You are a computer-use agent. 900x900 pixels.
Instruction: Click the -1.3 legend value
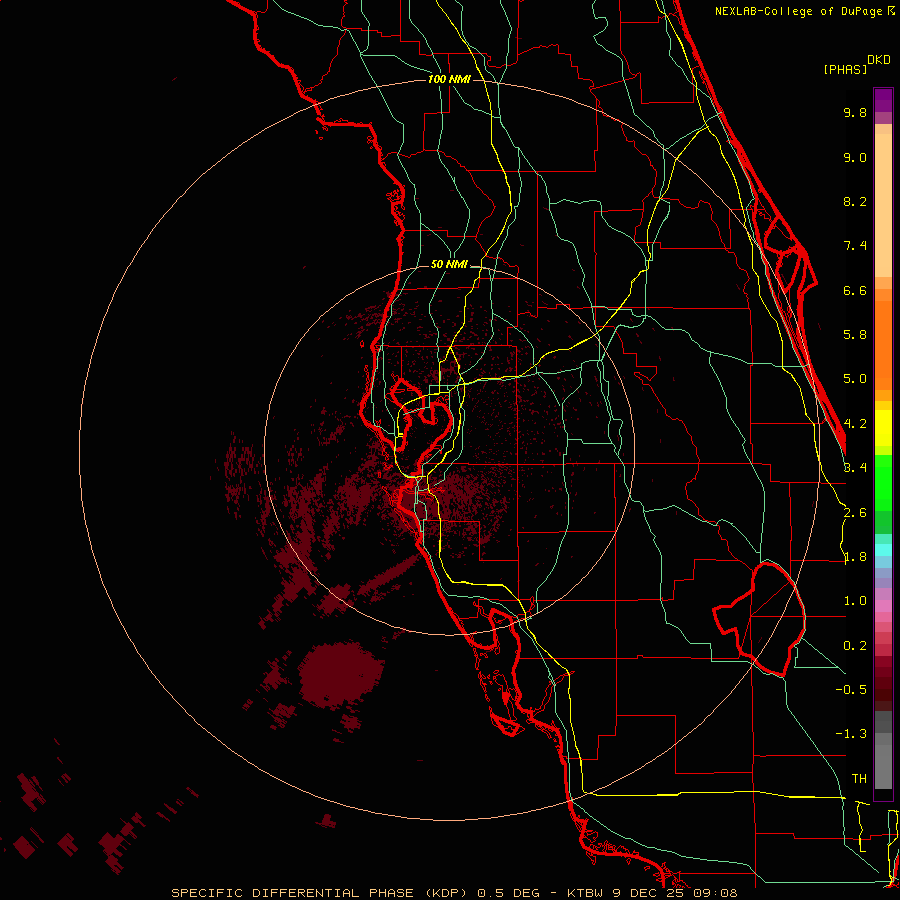click(851, 735)
